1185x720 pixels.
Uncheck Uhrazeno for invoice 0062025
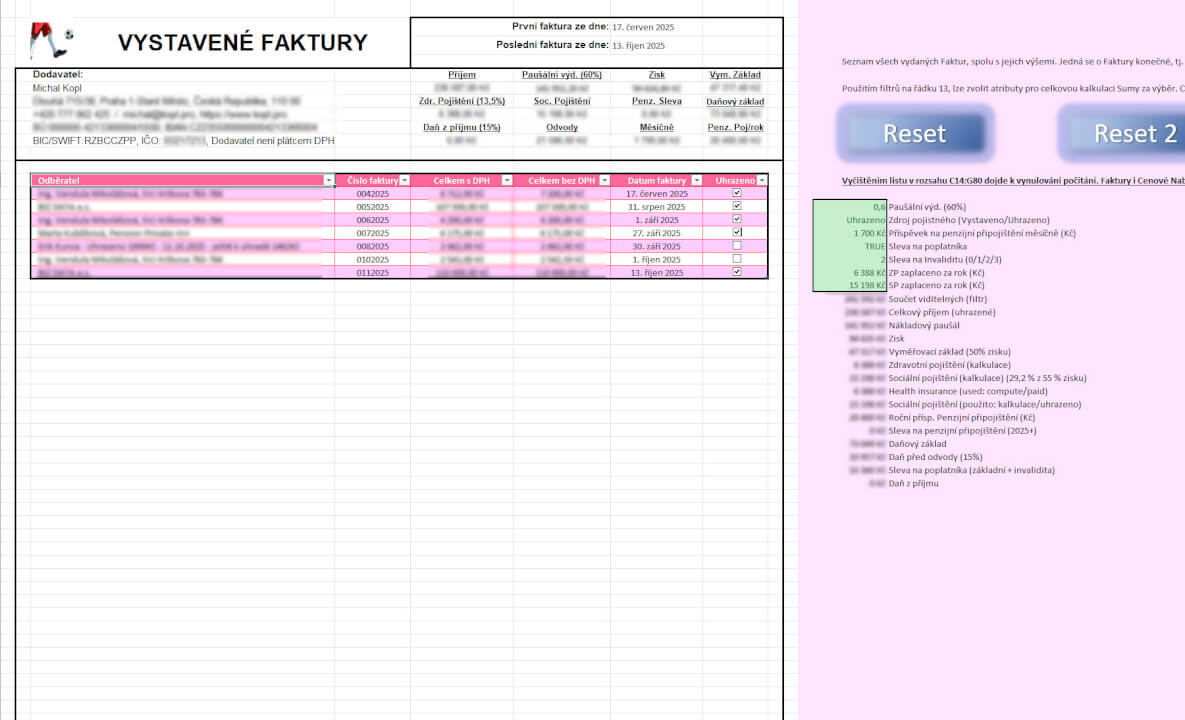pyautogui.click(x=737, y=219)
